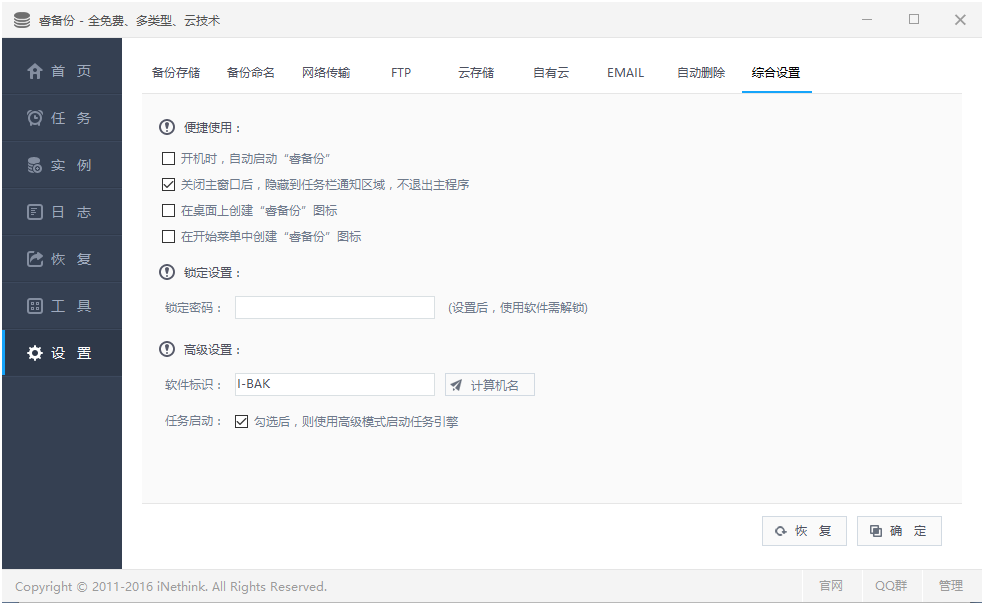Switch to the 云存储 tab
Viewport: 984px width, 605px height.
click(x=477, y=72)
